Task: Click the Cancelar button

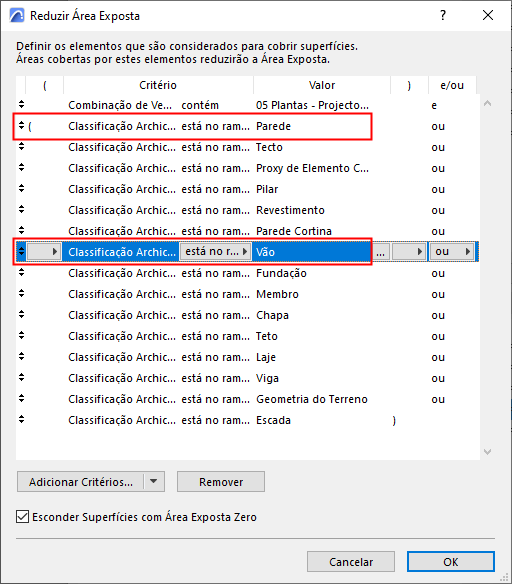Action: [x=351, y=561]
